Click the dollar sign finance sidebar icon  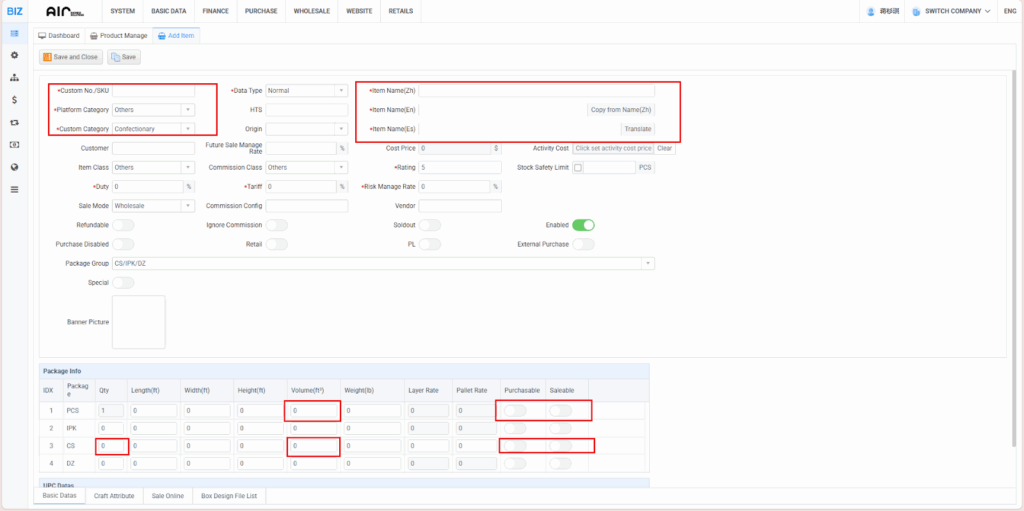[x=14, y=100]
